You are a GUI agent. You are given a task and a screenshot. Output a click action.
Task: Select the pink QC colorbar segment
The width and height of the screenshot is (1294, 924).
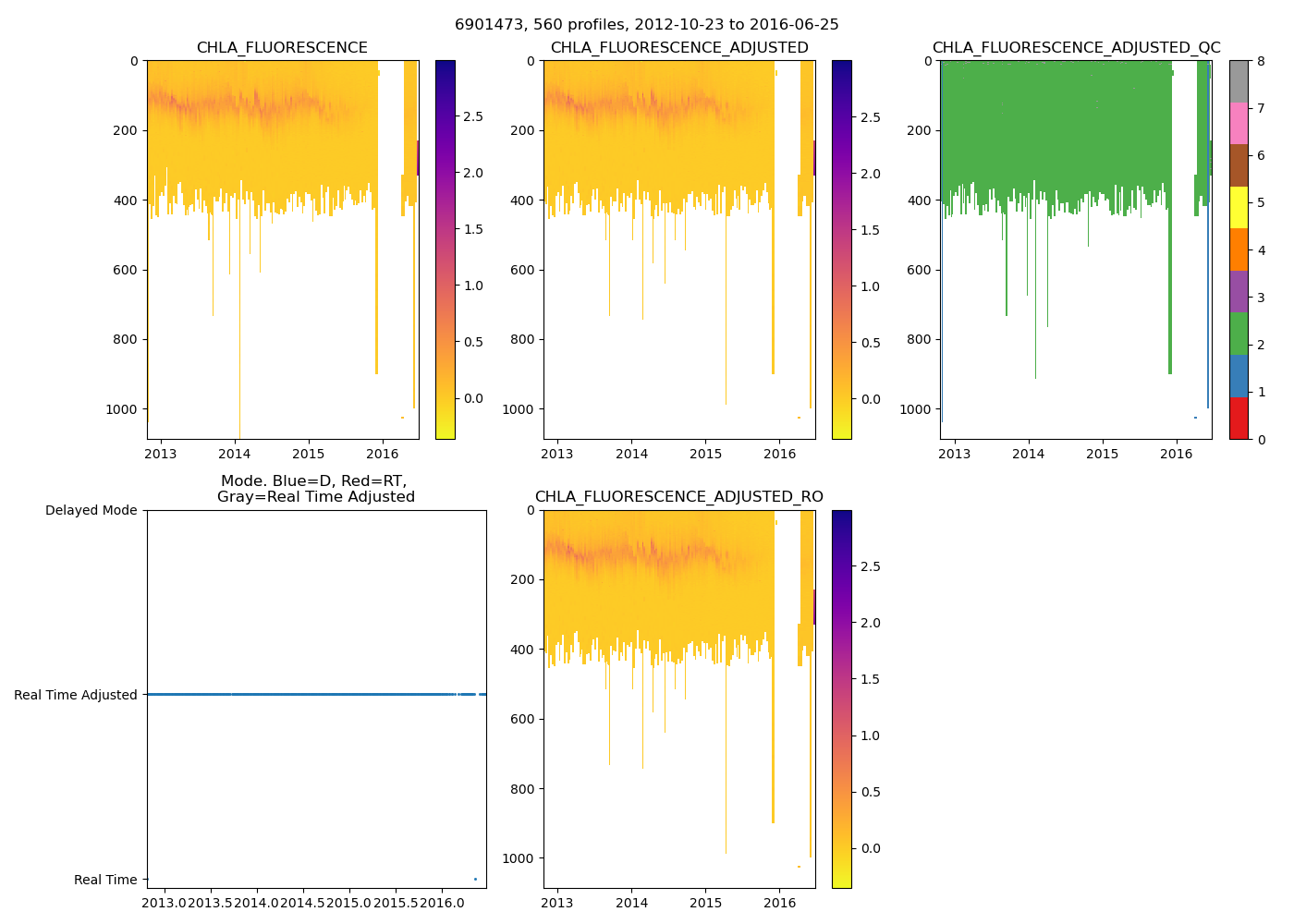point(1239,124)
